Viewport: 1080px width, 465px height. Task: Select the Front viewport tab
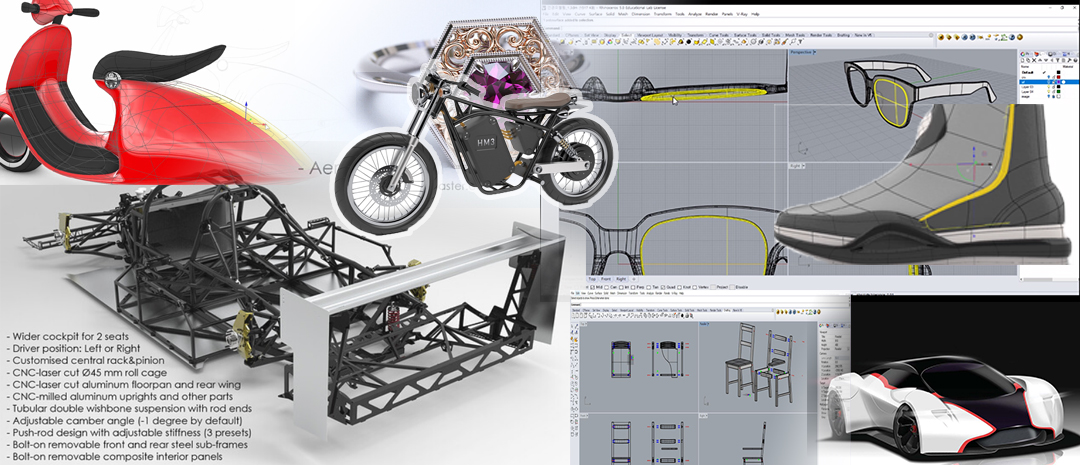coord(605,279)
